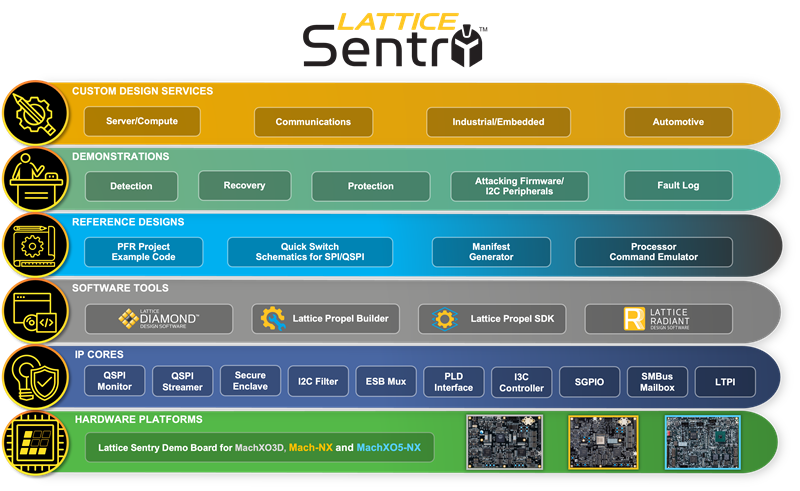
Task: Choose the Automotive design service
Action: (678, 122)
